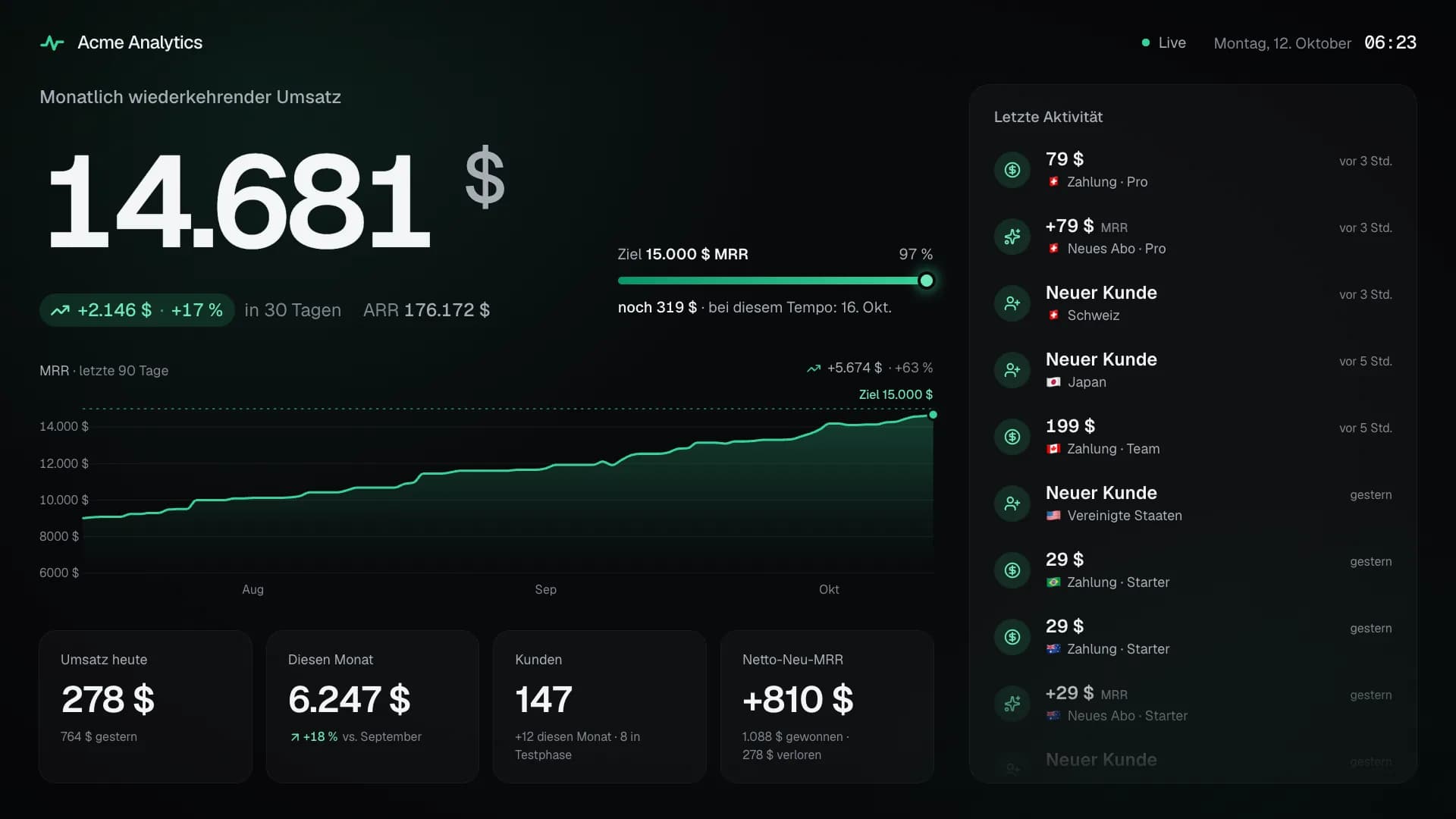The image size is (1456, 819).
Task: Click the MRR goal progress bar
Action: (x=775, y=281)
